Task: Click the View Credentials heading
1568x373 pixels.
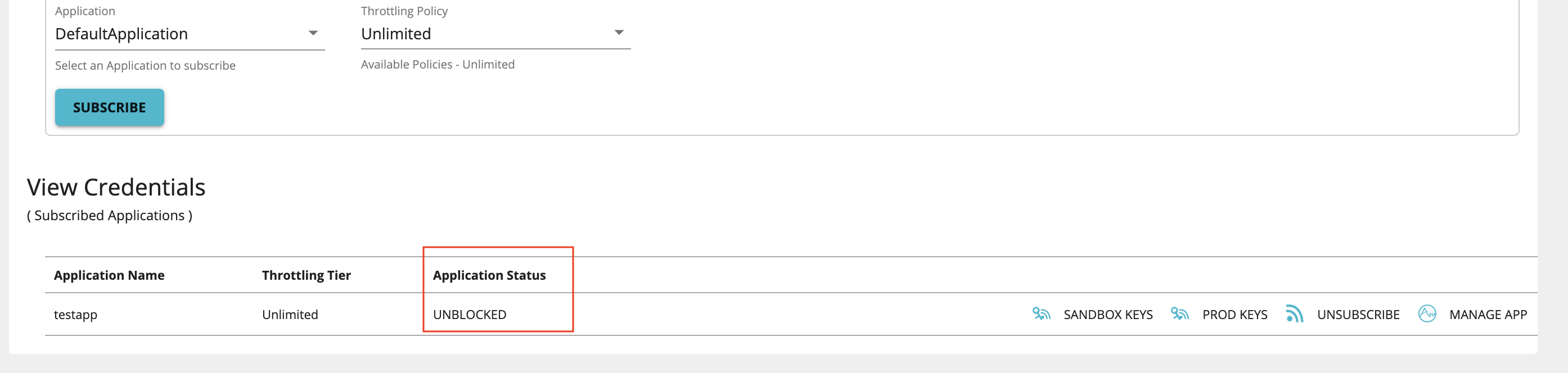Action: click(116, 187)
